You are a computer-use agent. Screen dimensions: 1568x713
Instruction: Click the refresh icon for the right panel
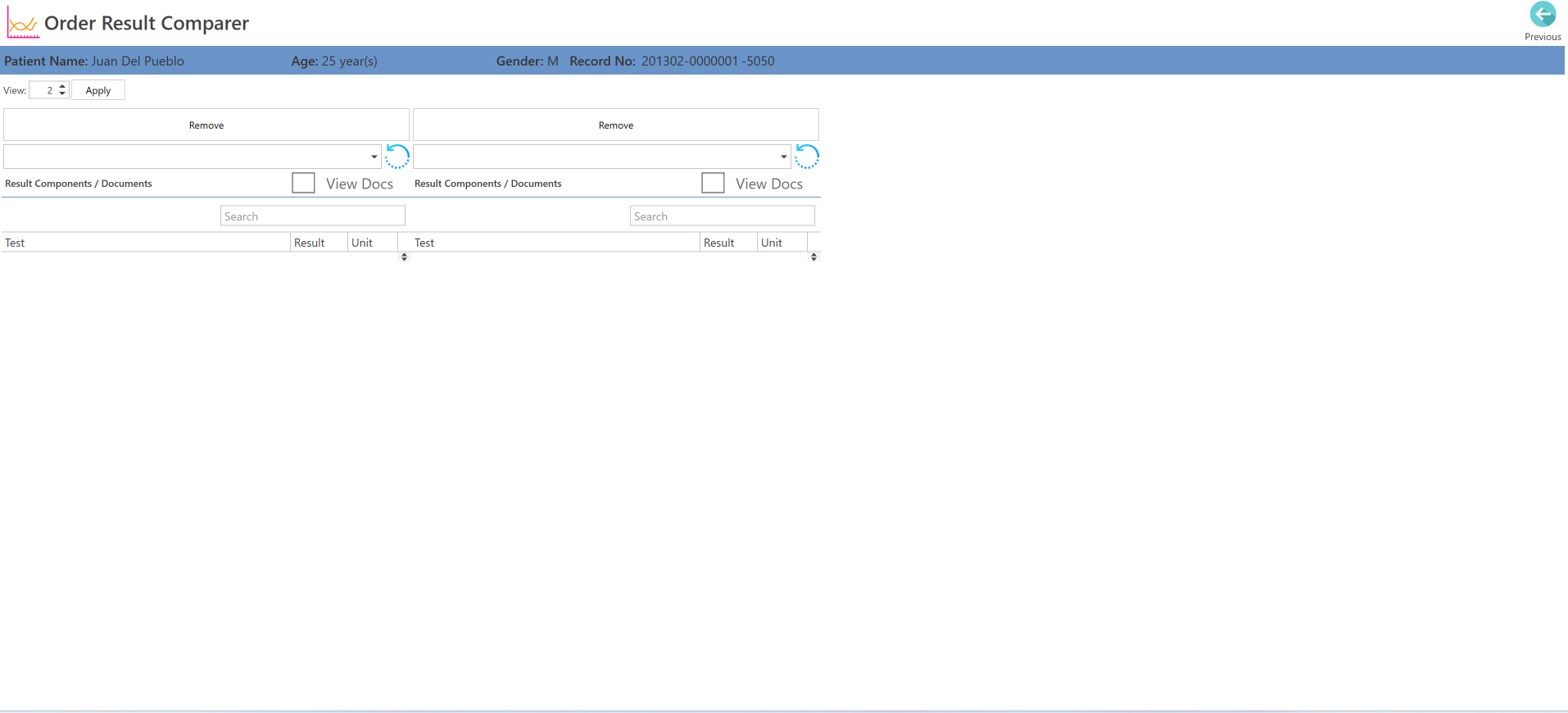(x=807, y=156)
